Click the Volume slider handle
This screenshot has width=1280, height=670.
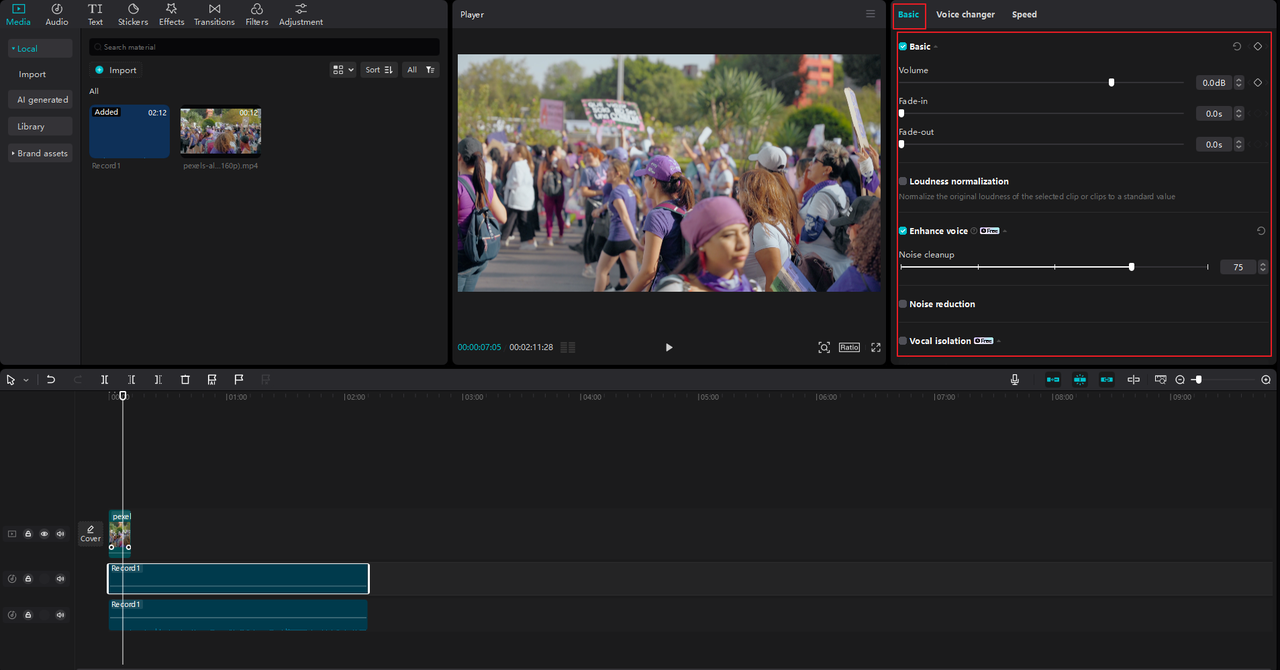(1111, 83)
